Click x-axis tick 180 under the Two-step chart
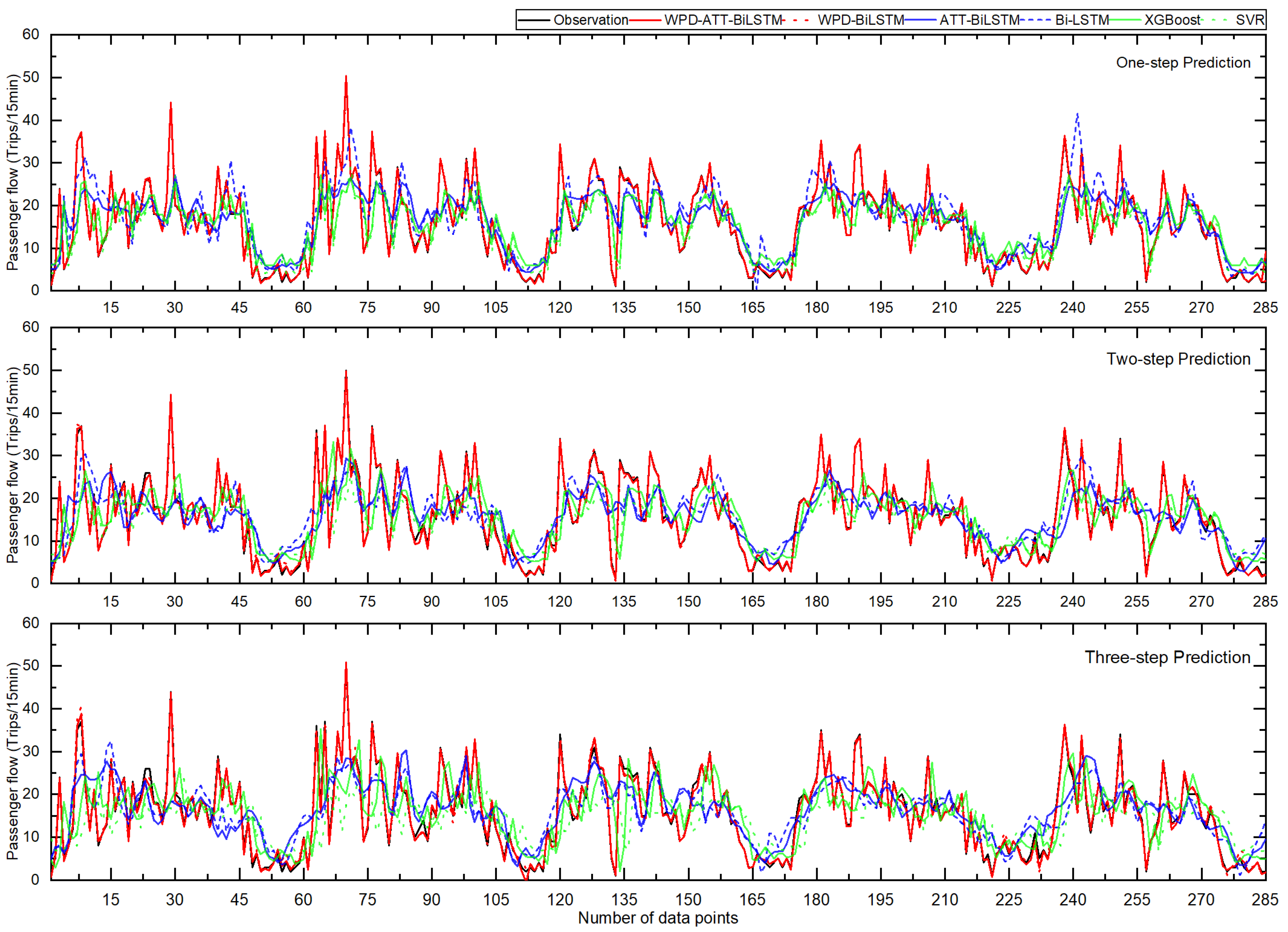The image size is (1288, 932). (817, 601)
